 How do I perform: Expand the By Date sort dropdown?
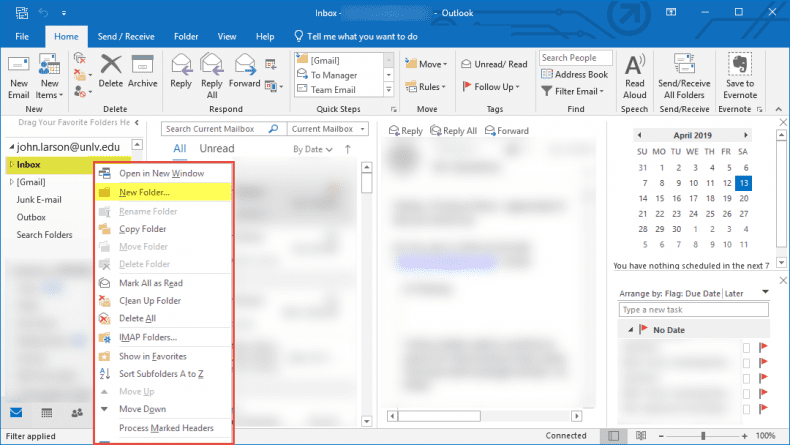[313, 149]
